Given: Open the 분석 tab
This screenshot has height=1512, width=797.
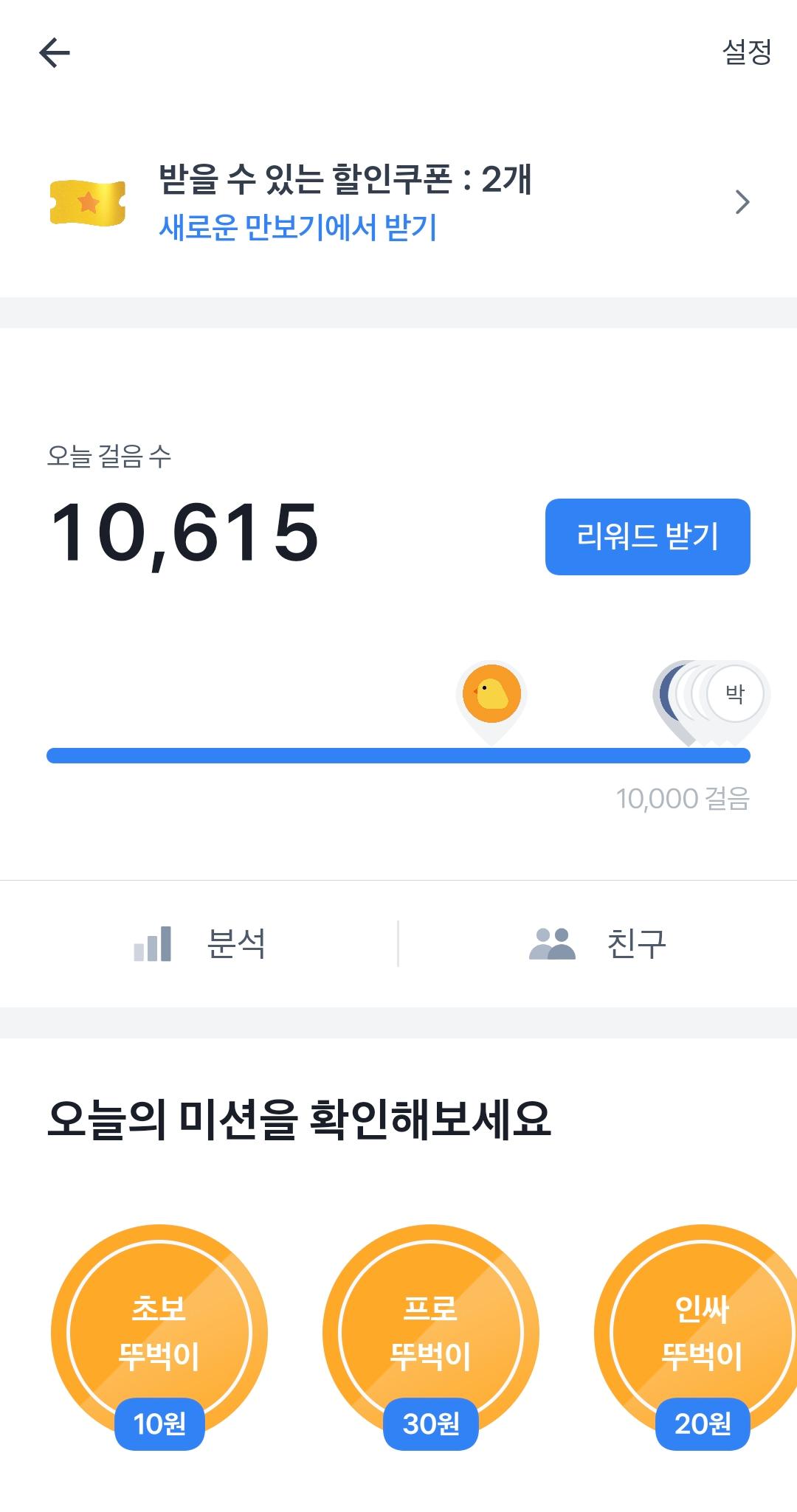Looking at the screenshot, I should point(236,943).
